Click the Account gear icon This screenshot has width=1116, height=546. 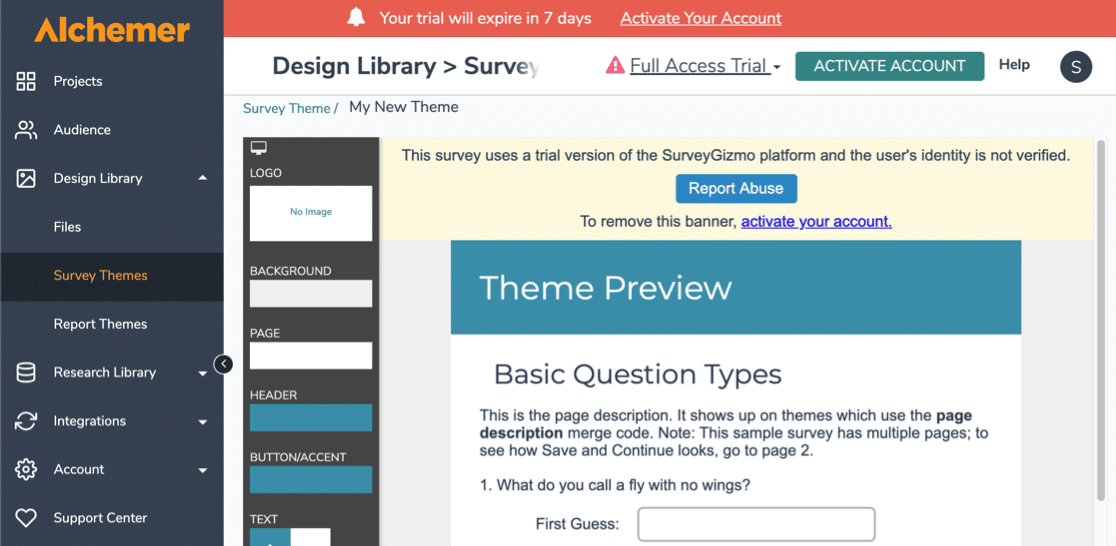point(26,469)
